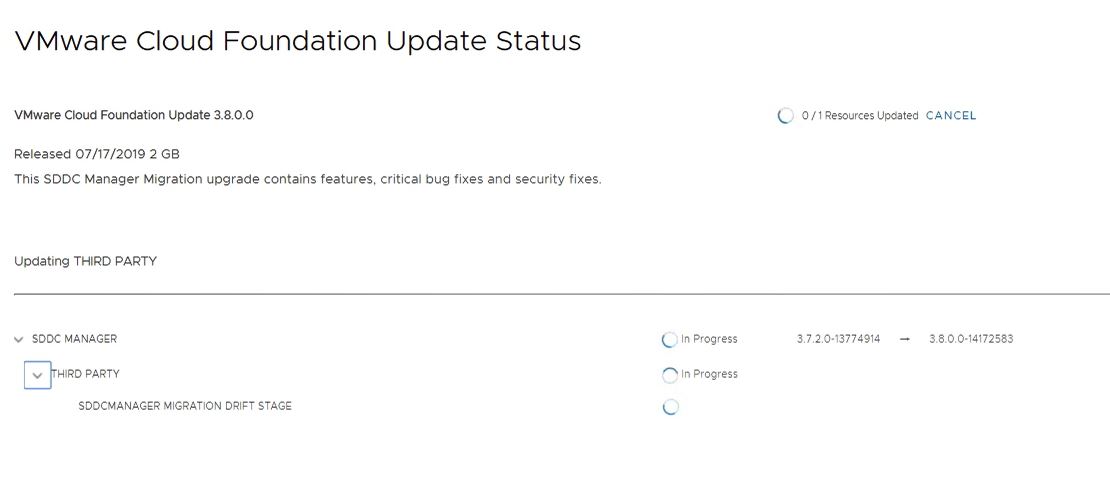Image resolution: width=1110 pixels, height=494 pixels.
Task: Click the target version 3.8.0.0-14172583
Action: (x=970, y=340)
